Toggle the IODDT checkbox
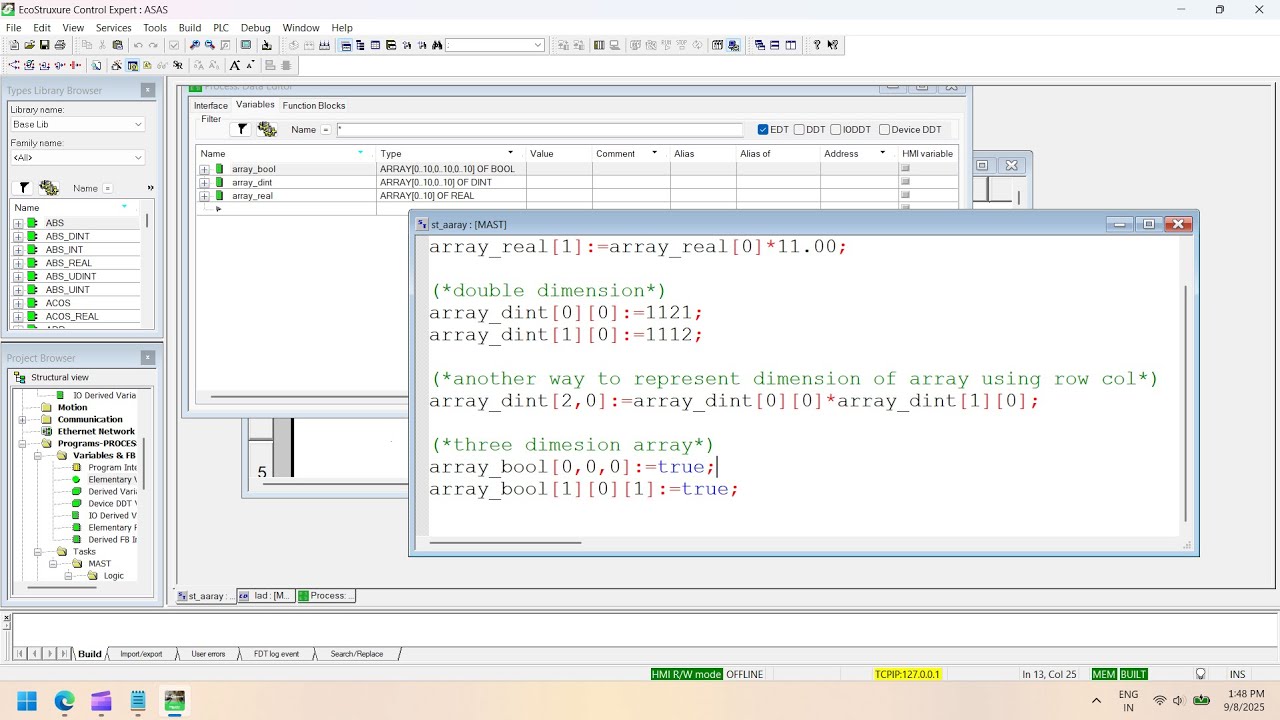The width and height of the screenshot is (1280, 720). coord(835,129)
